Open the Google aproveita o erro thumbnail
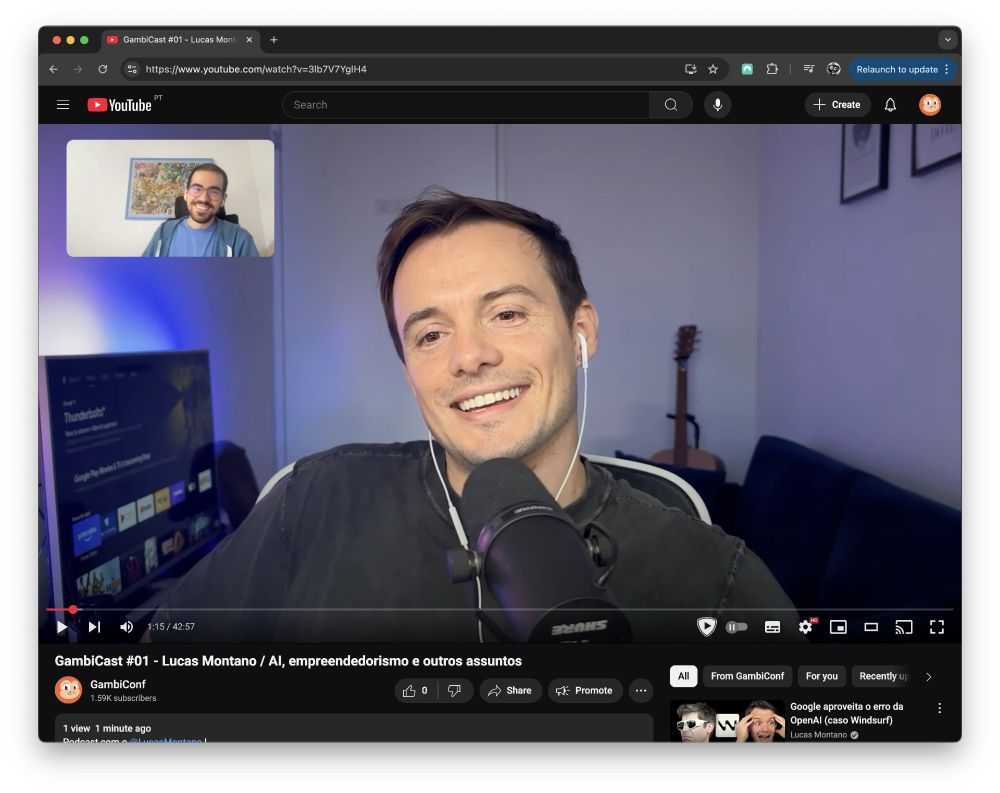Image resolution: width=1000 pixels, height=793 pixels. [727, 722]
